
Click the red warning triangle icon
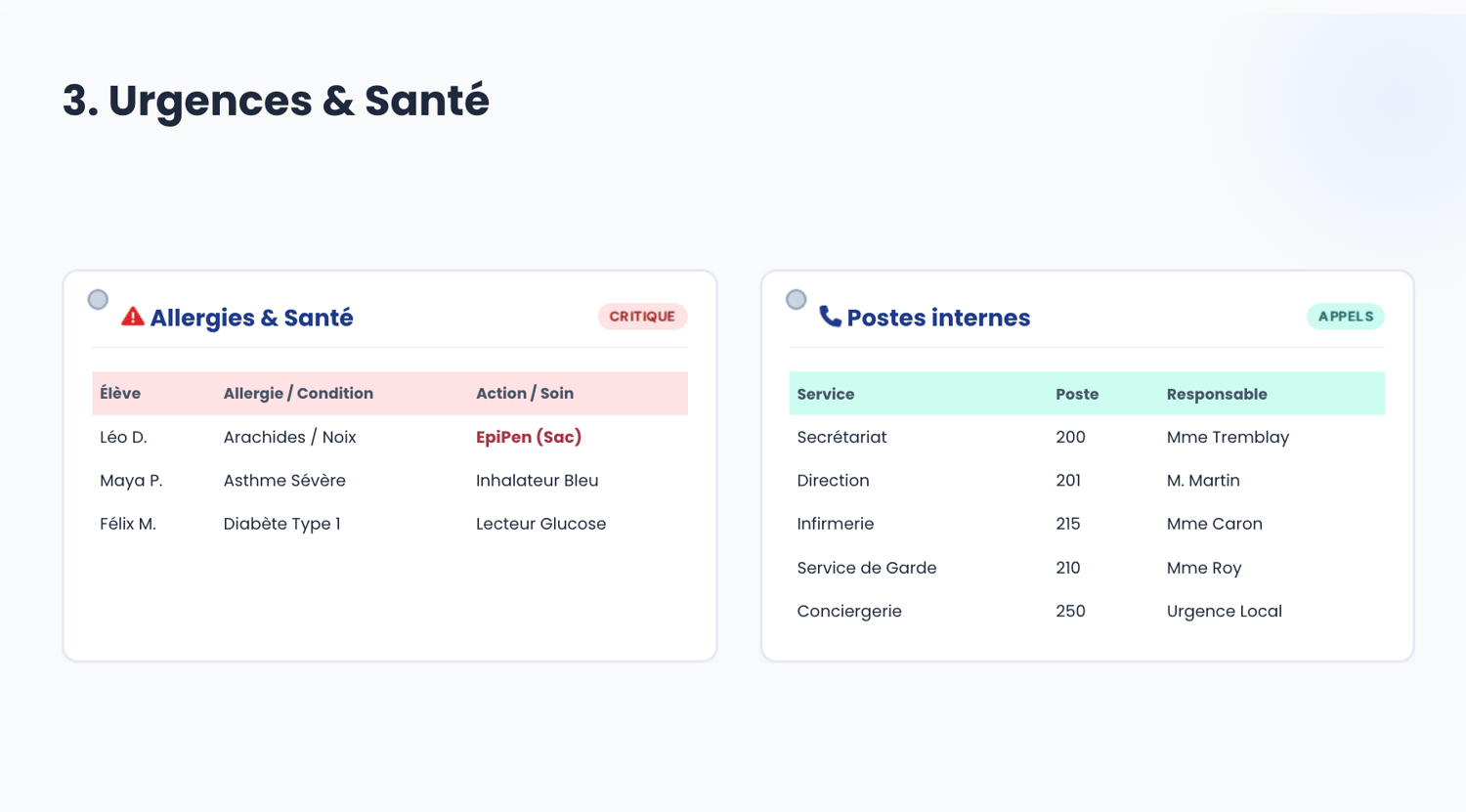tap(132, 317)
